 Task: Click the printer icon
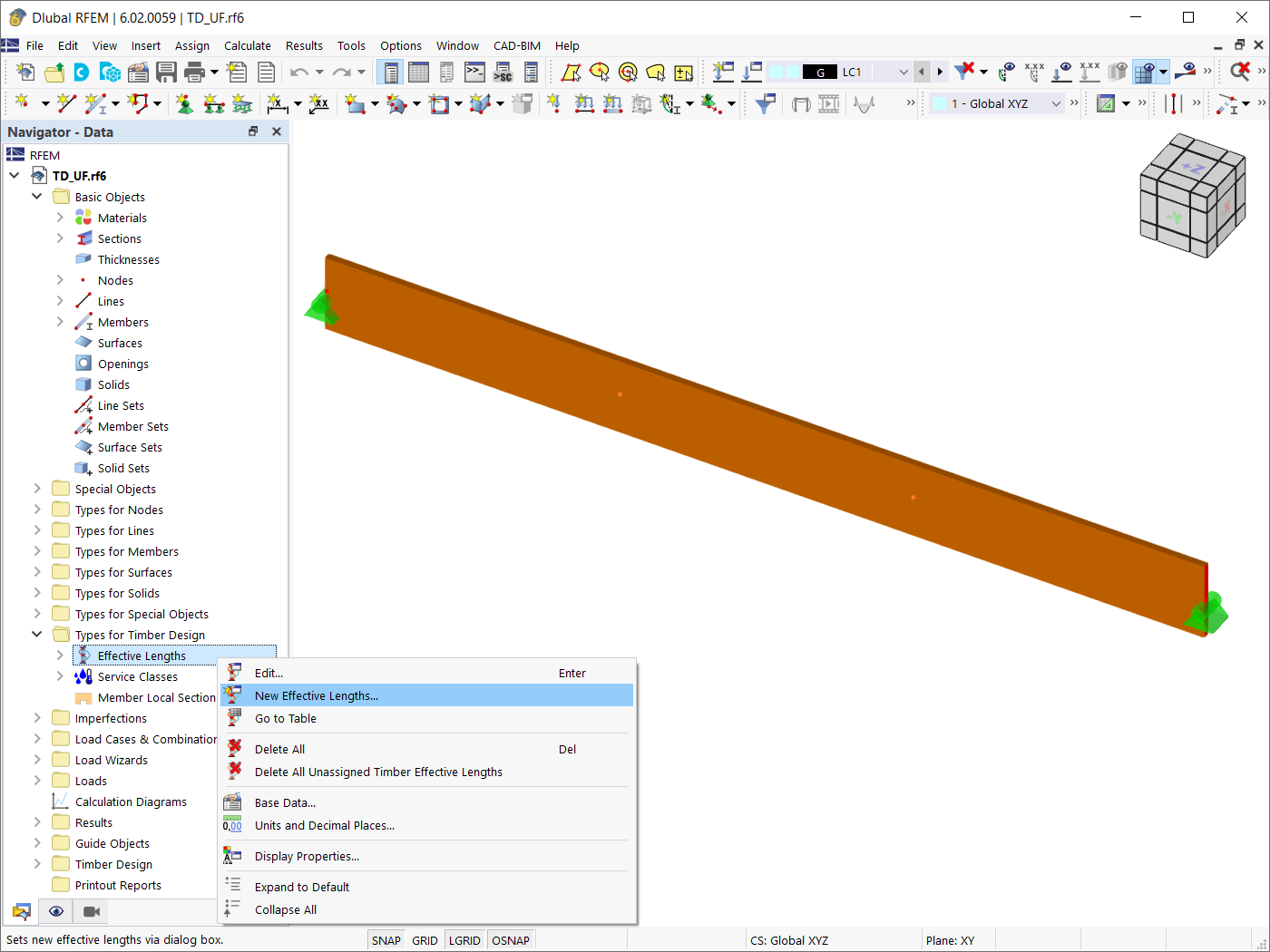click(x=194, y=72)
